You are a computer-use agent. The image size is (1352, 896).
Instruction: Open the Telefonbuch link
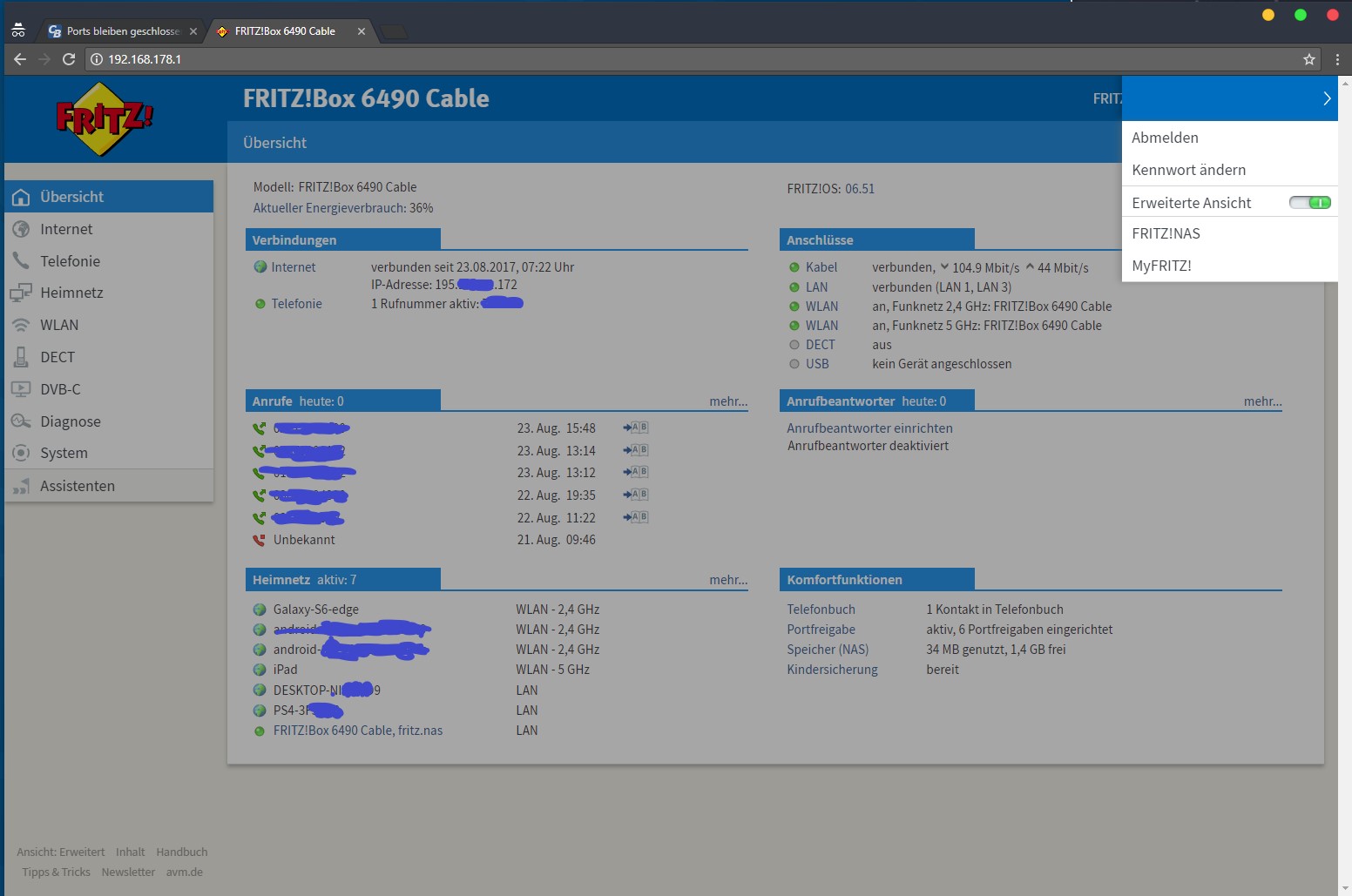821,610
